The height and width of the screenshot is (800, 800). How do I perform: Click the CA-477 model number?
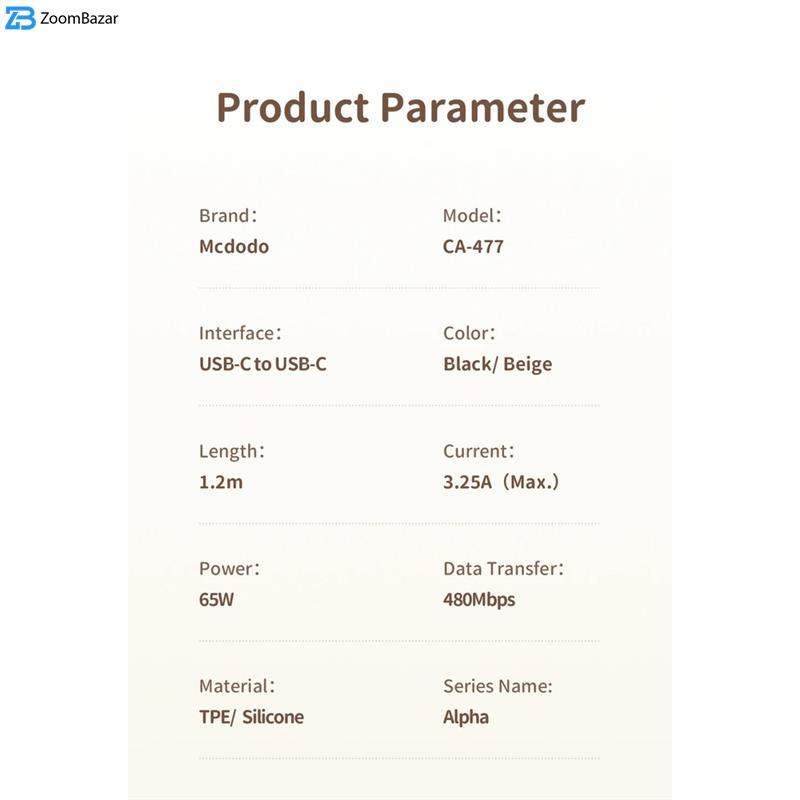[473, 246]
